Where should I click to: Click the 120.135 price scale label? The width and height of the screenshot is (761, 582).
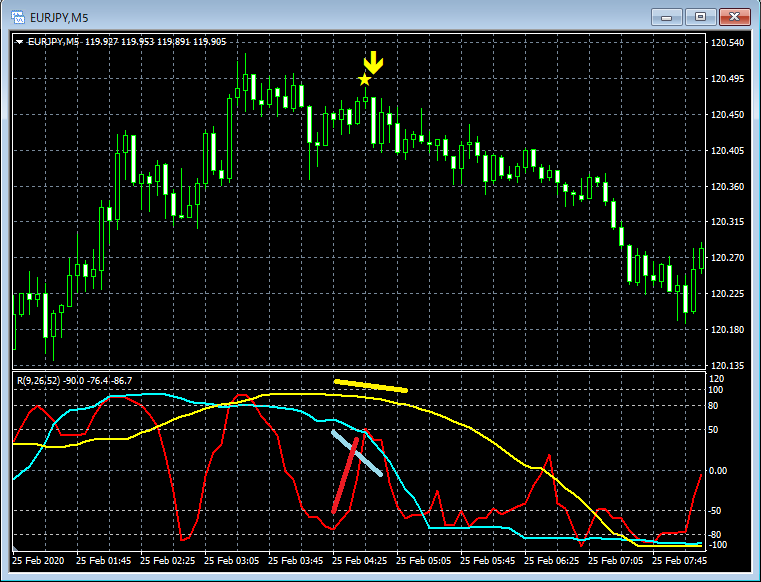pos(727,365)
